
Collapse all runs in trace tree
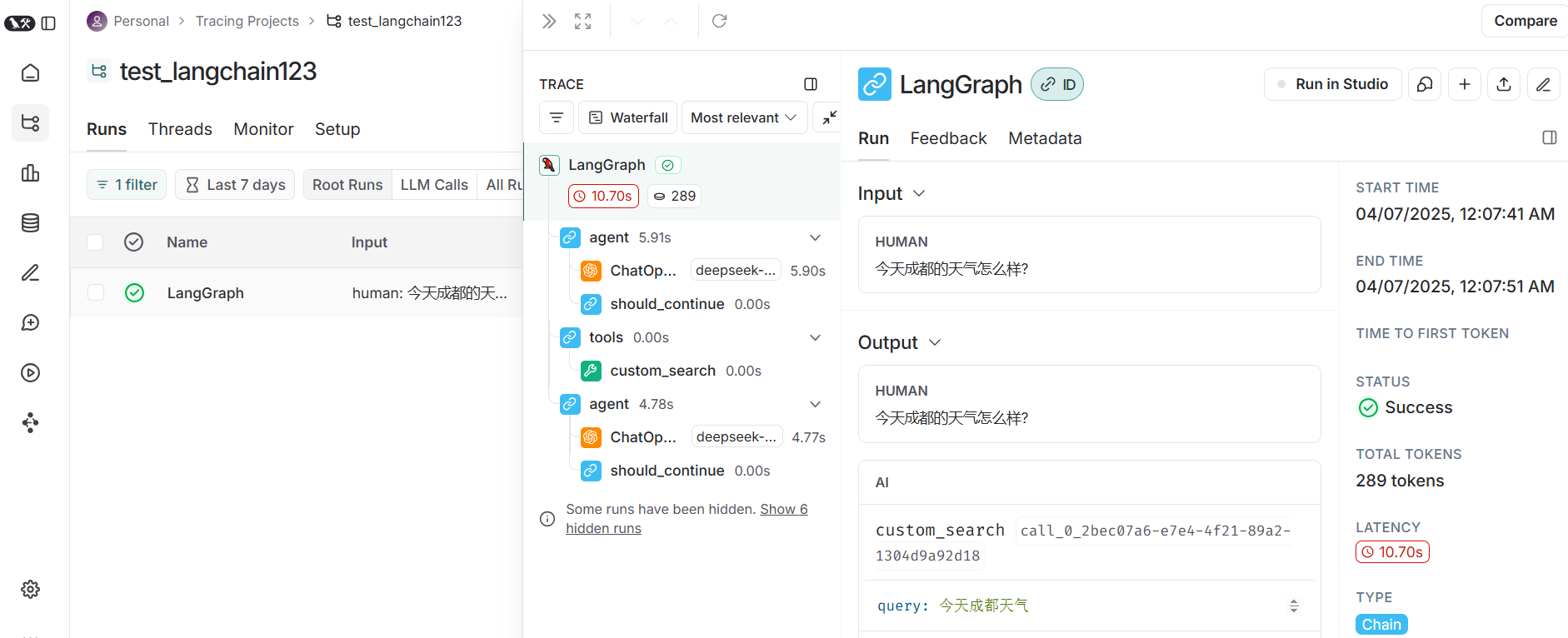coord(828,117)
